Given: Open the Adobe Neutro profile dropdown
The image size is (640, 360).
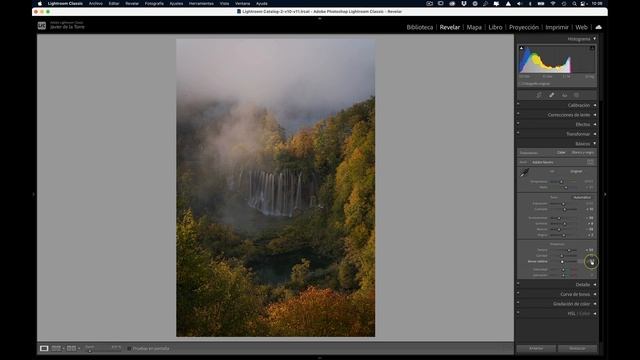Looking at the screenshot, I should click(x=543, y=162).
